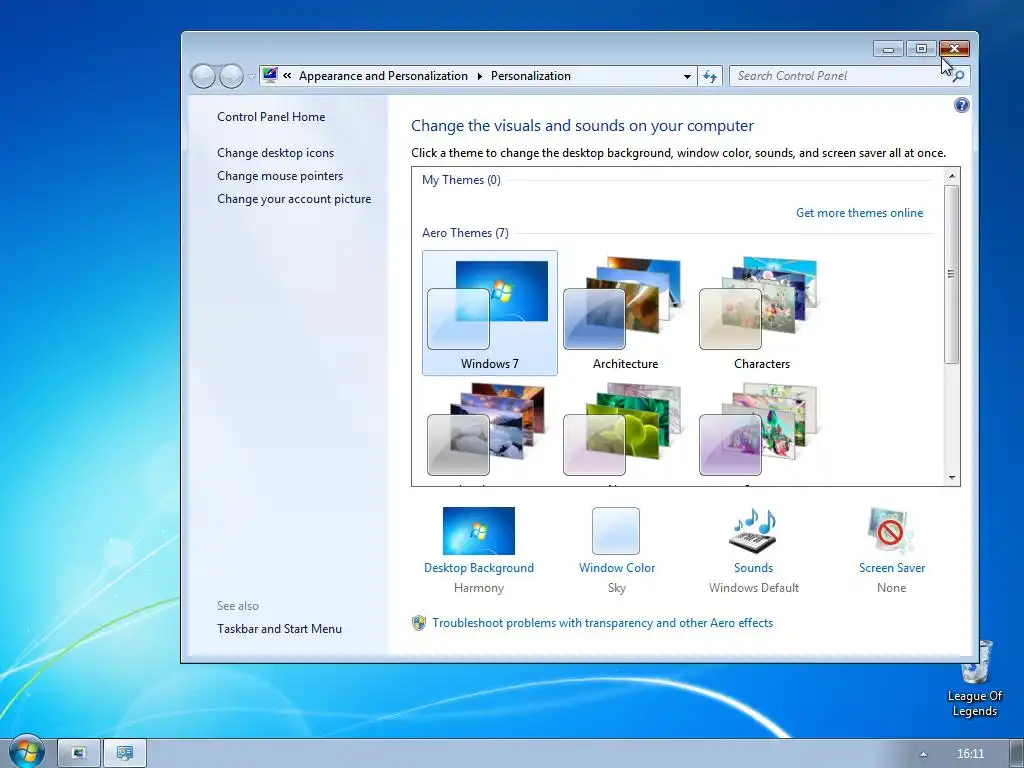Select the Characters theme
Screen dimensions: 1024x768
point(761,313)
